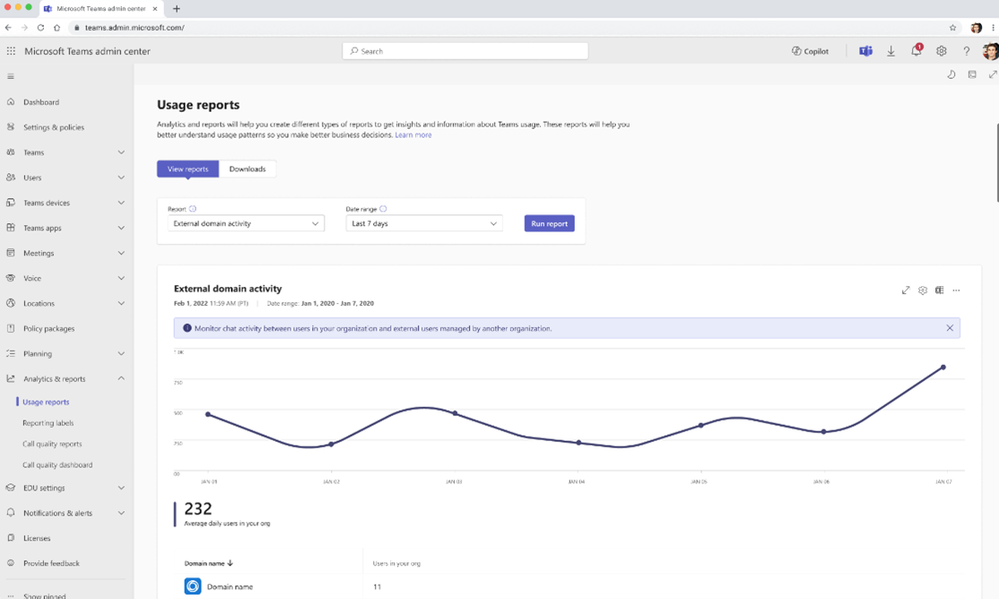Image resolution: width=999 pixels, height=599 pixels.
Task: Open chart settings gear in report card
Action: tap(923, 290)
